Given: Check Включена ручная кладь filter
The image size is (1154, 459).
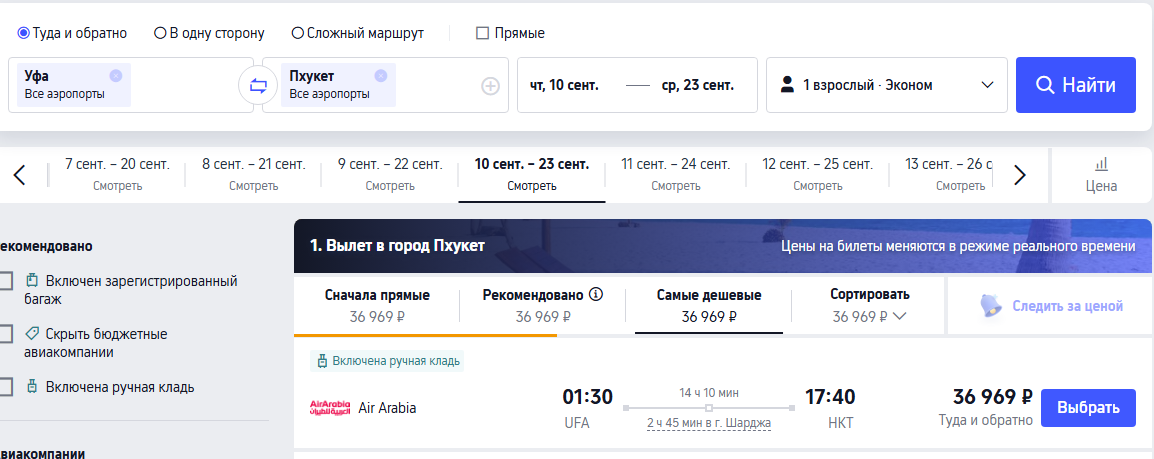Looking at the screenshot, I should (x=6, y=387).
